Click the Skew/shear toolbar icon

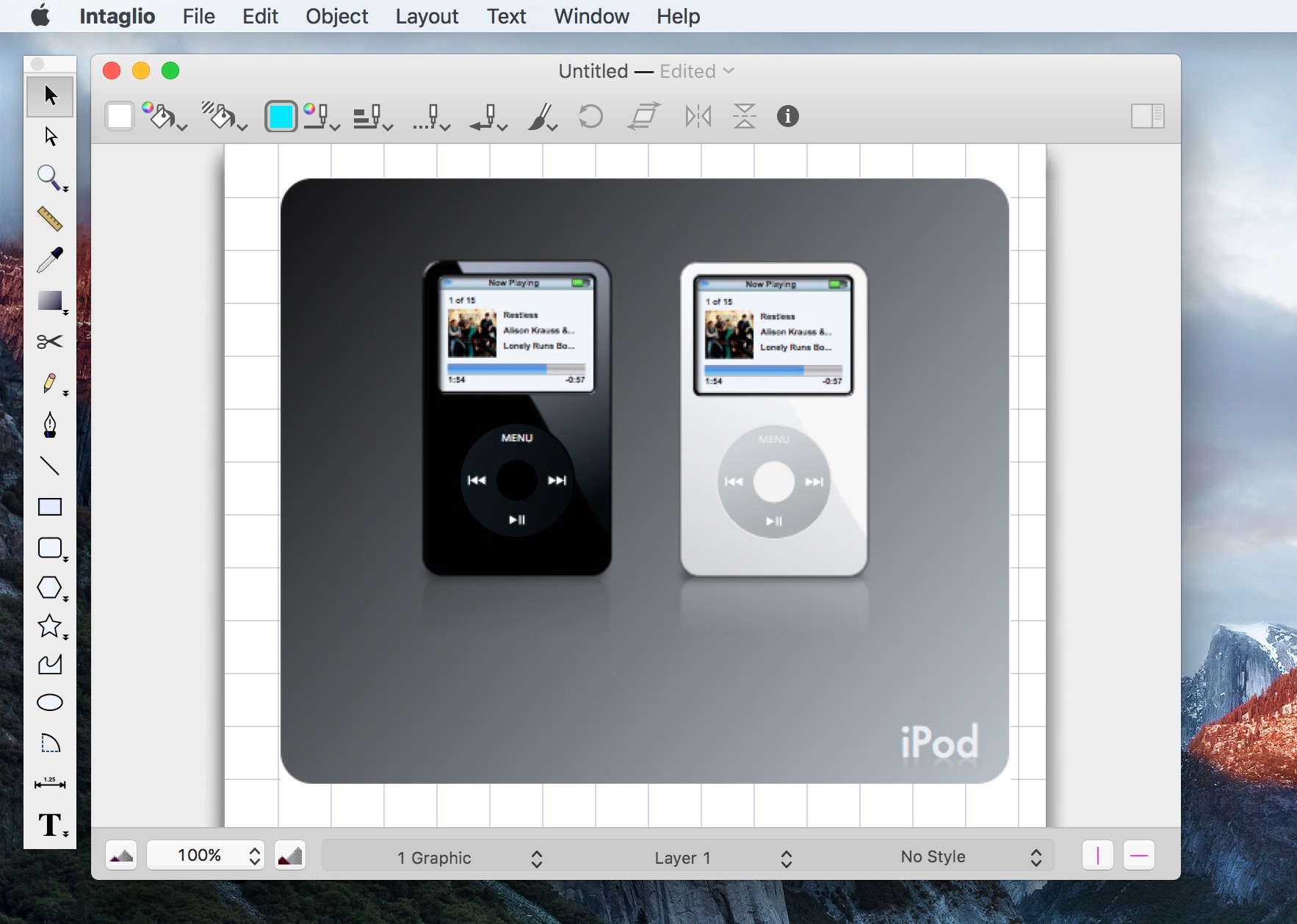point(644,116)
